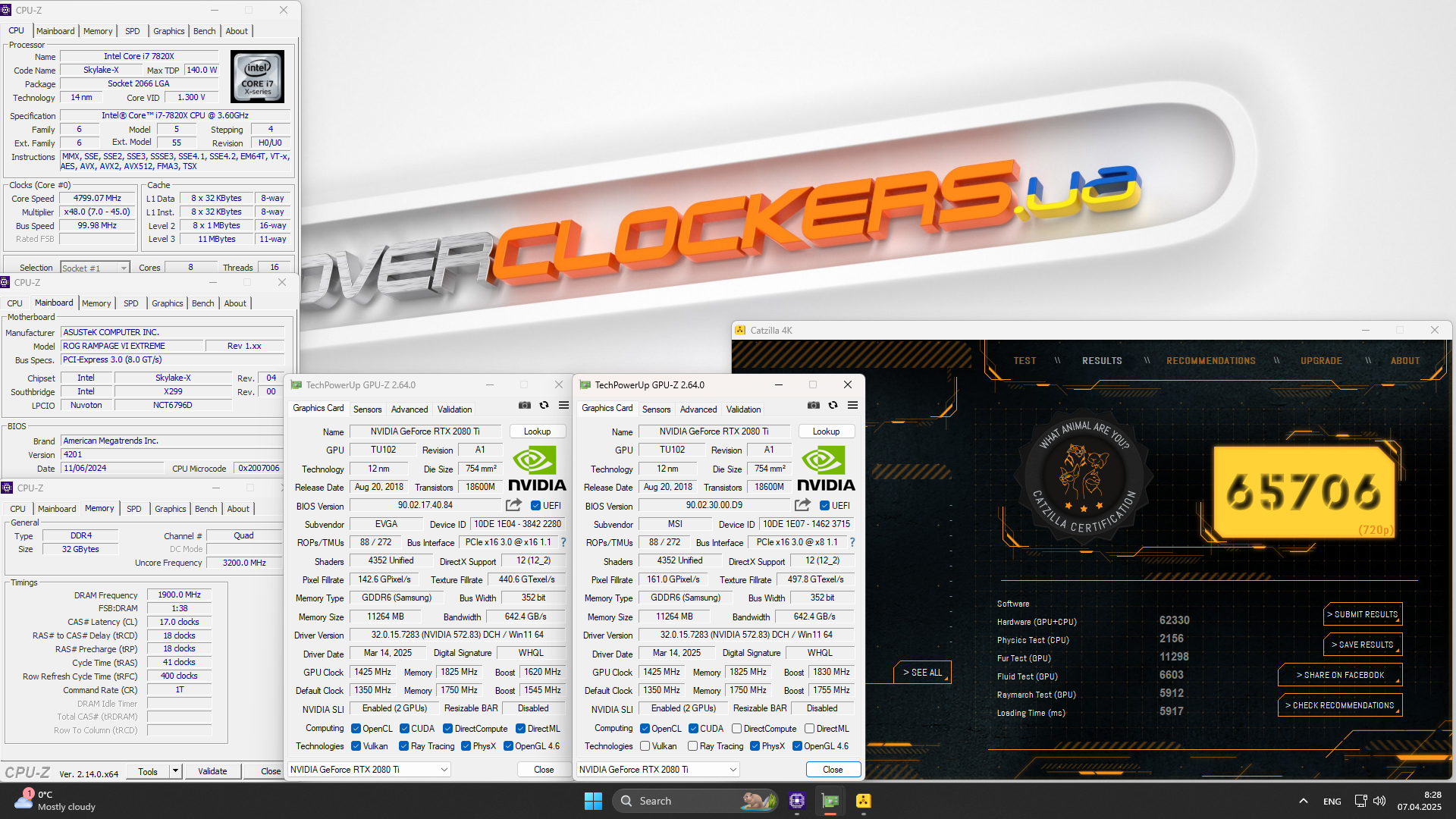Open volume control in system tray
The height and width of the screenshot is (819, 1456).
(x=1379, y=801)
